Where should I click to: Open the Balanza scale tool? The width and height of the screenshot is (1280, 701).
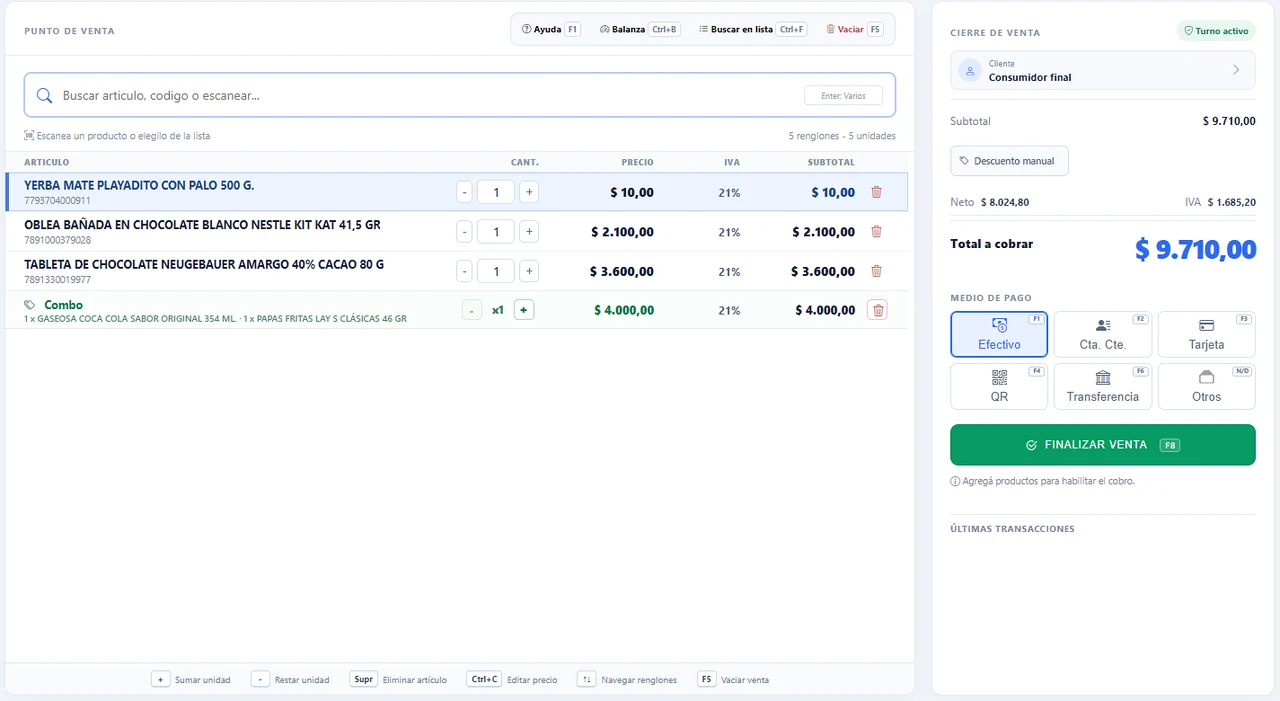coord(639,29)
